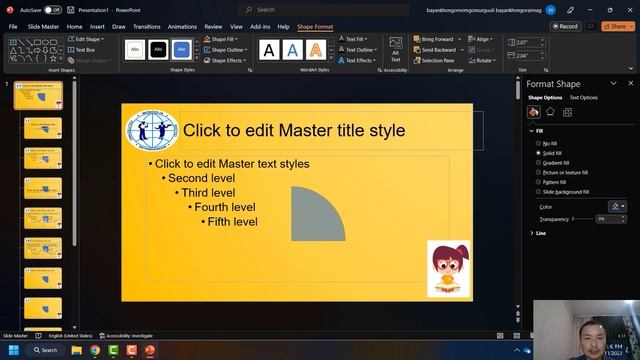Open the PowerPoint taskbar icon
Viewport: 640px width, 360px height.
pyautogui.click(x=150, y=350)
